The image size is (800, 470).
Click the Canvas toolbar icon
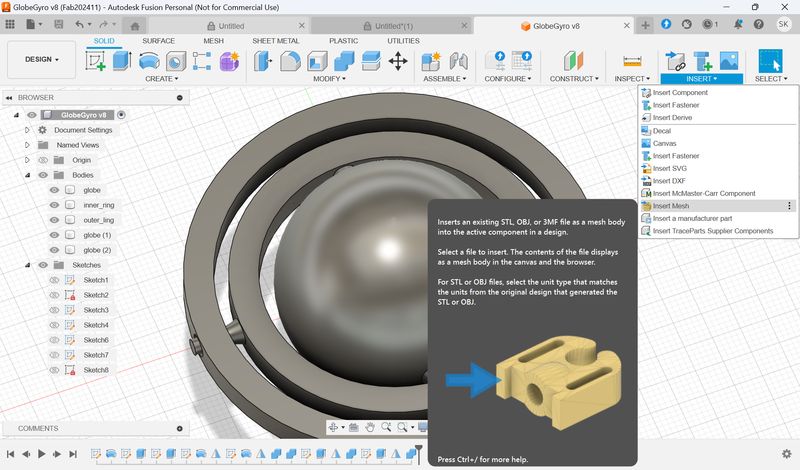(729, 61)
